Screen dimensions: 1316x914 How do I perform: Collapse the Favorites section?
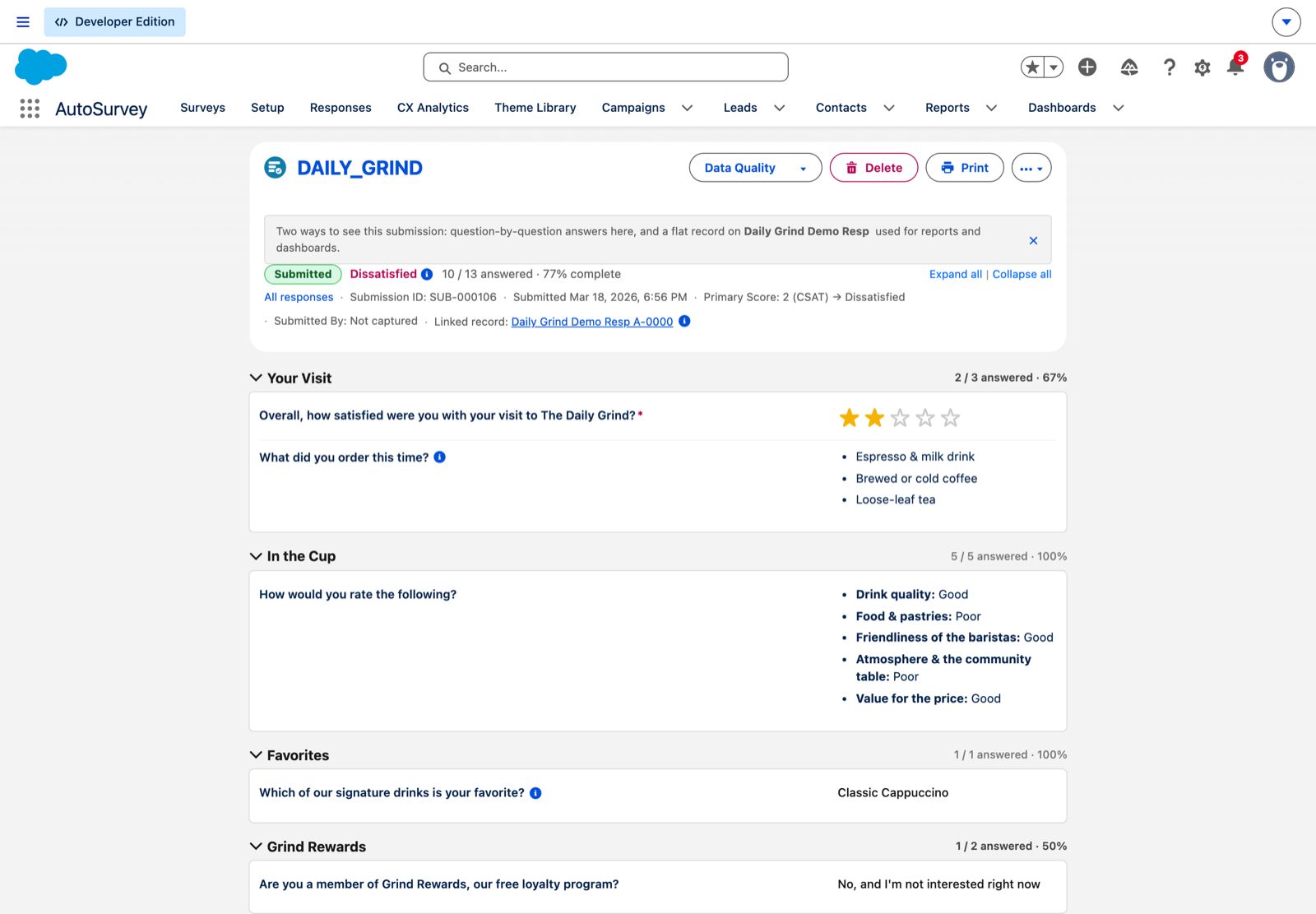[x=256, y=755]
